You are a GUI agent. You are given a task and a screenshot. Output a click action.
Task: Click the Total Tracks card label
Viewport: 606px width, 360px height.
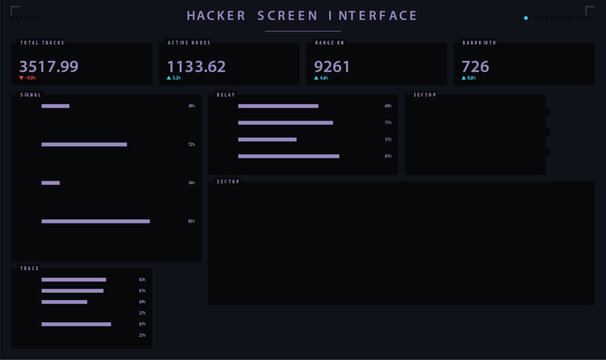click(42, 43)
